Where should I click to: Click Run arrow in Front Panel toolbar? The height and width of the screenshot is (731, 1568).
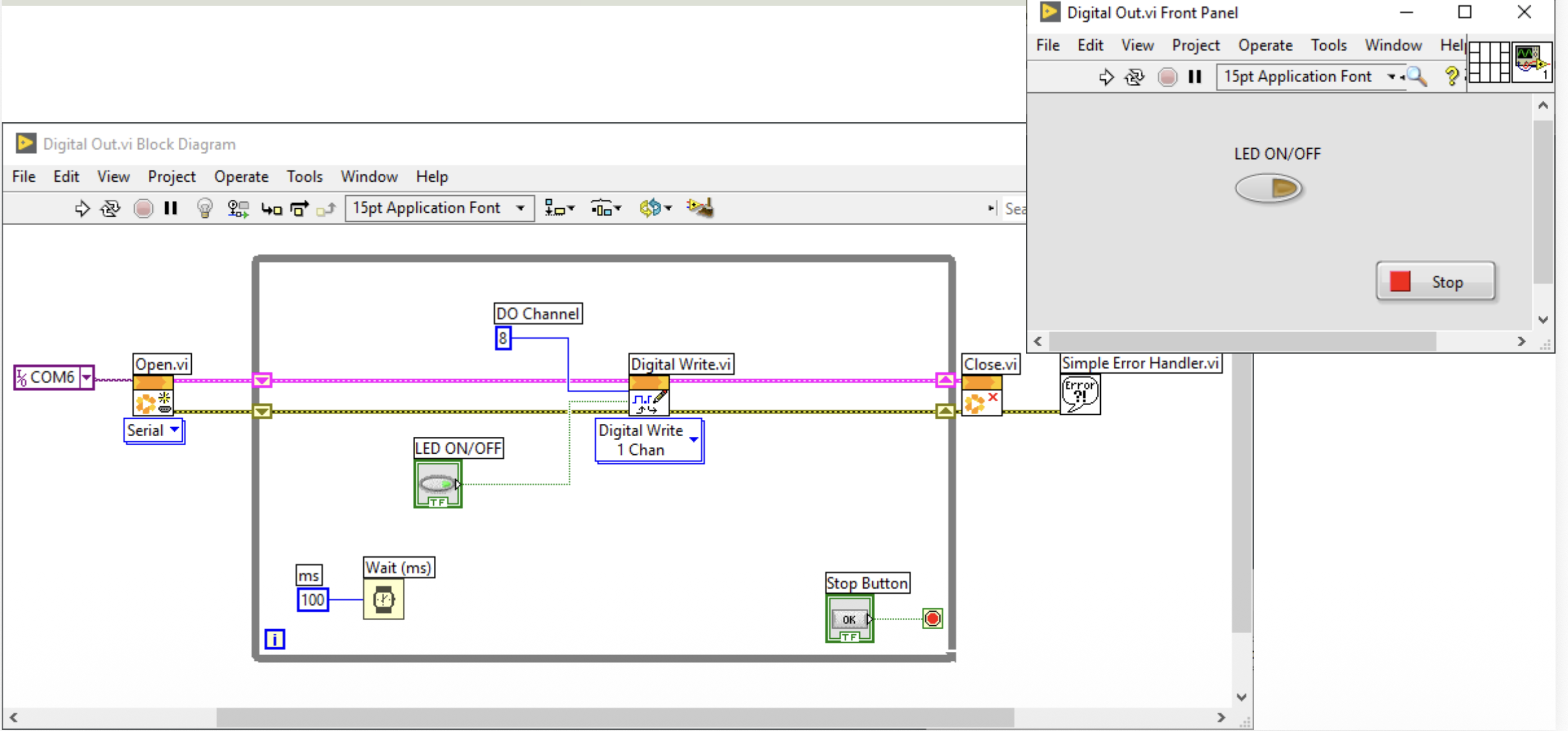pos(1106,77)
